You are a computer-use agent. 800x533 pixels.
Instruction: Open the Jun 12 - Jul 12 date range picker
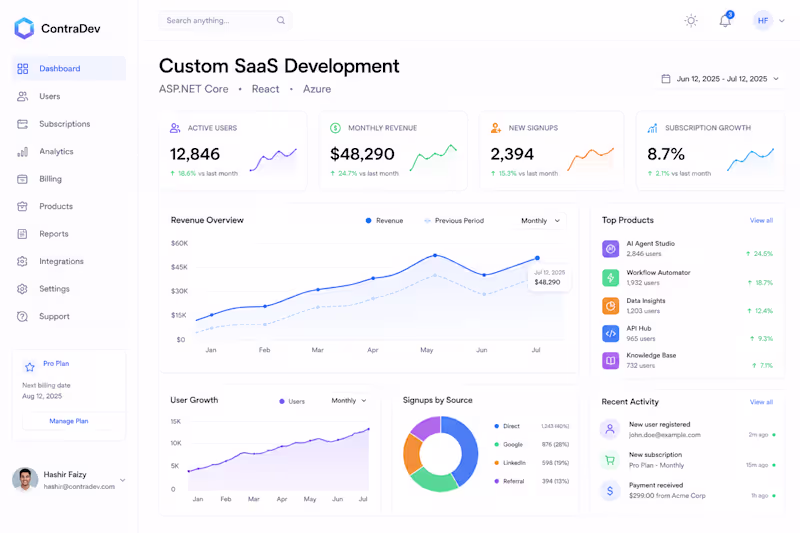pyautogui.click(x=721, y=79)
